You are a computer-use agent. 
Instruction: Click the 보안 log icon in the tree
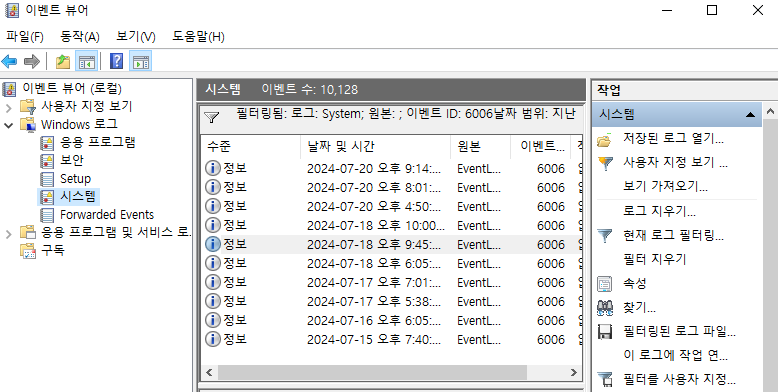click(47, 161)
